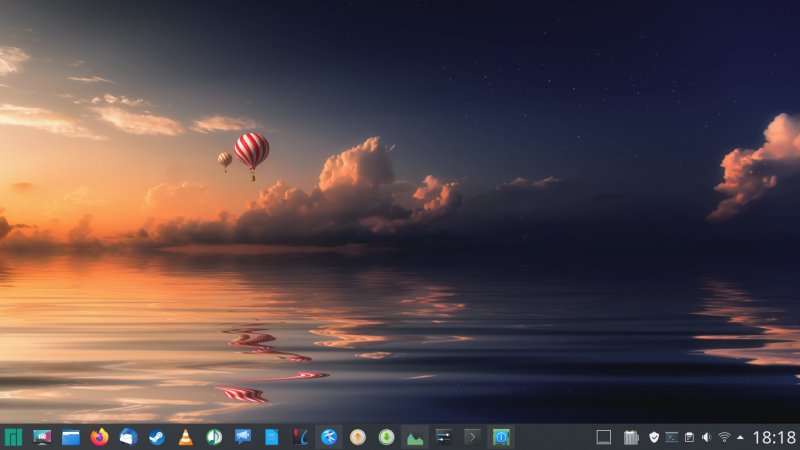Launch VLC media player
The height and width of the screenshot is (450, 800).
click(185, 437)
